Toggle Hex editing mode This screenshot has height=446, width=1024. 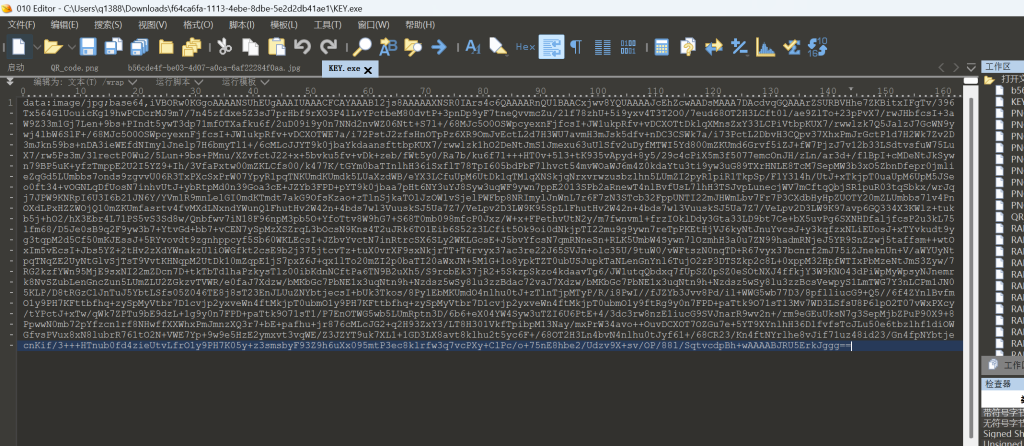(524, 46)
